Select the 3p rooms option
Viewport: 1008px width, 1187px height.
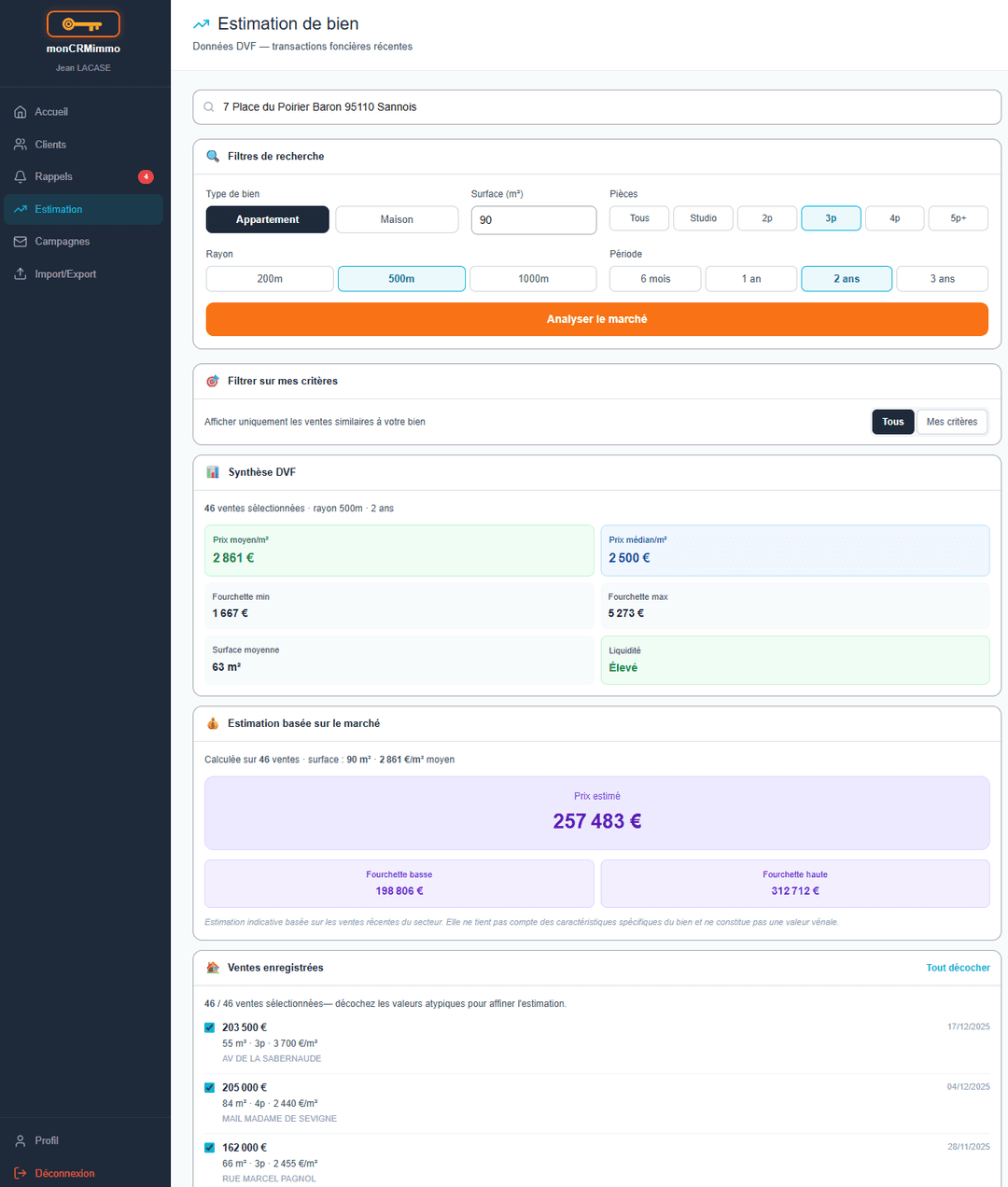[x=831, y=218]
